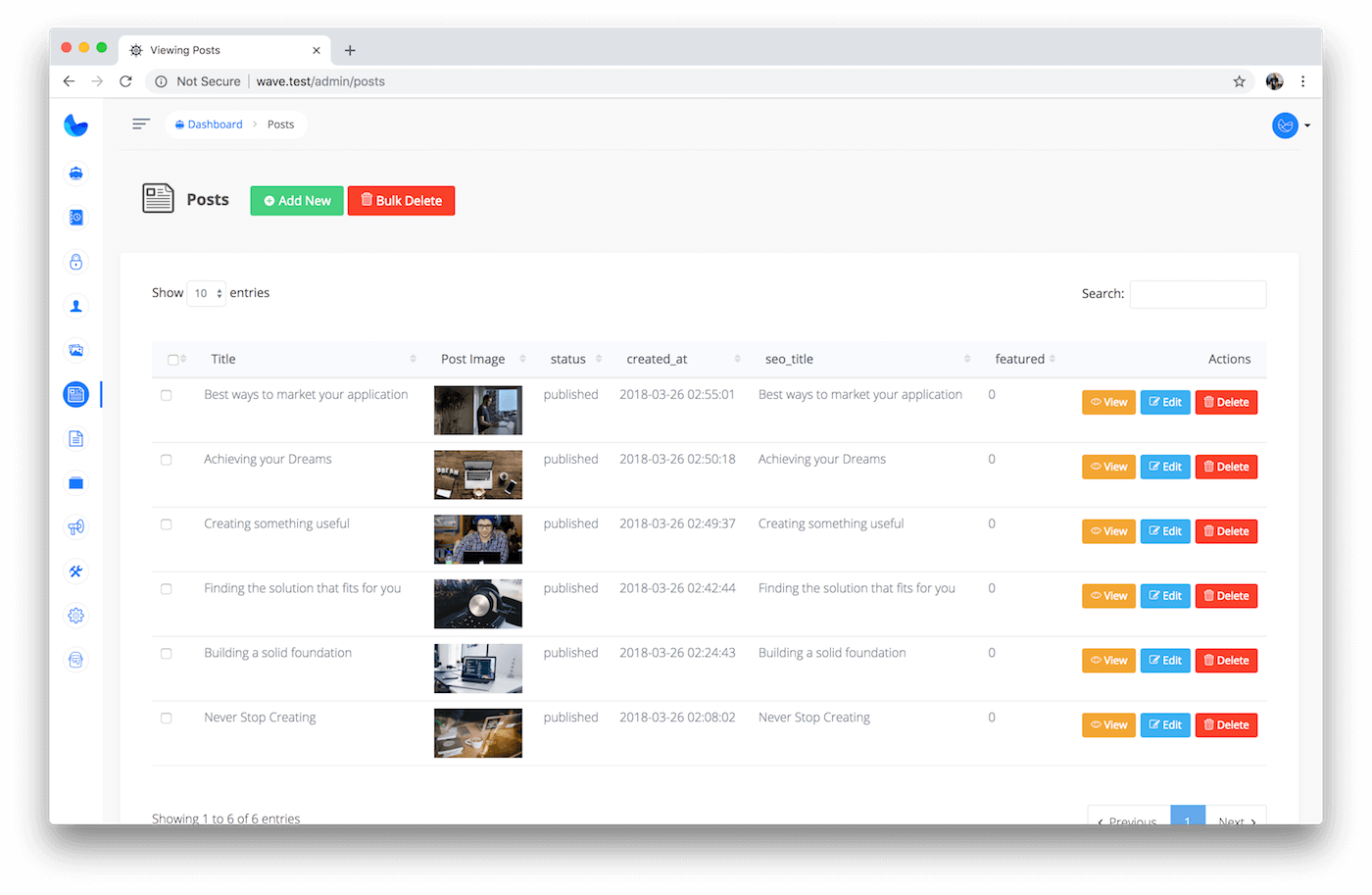The image size is (1372, 895).
Task: Open the Media image icon in sidebar
Action: (x=75, y=350)
